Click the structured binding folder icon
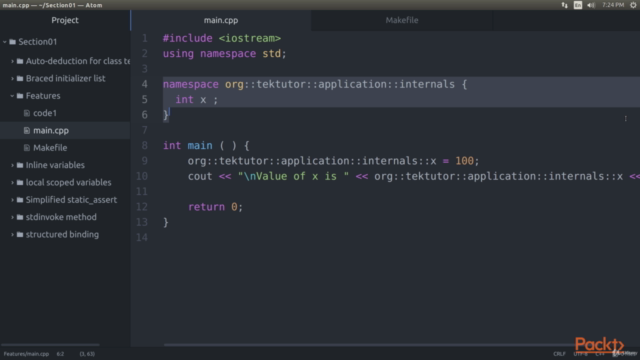The image size is (640, 360). (20, 235)
